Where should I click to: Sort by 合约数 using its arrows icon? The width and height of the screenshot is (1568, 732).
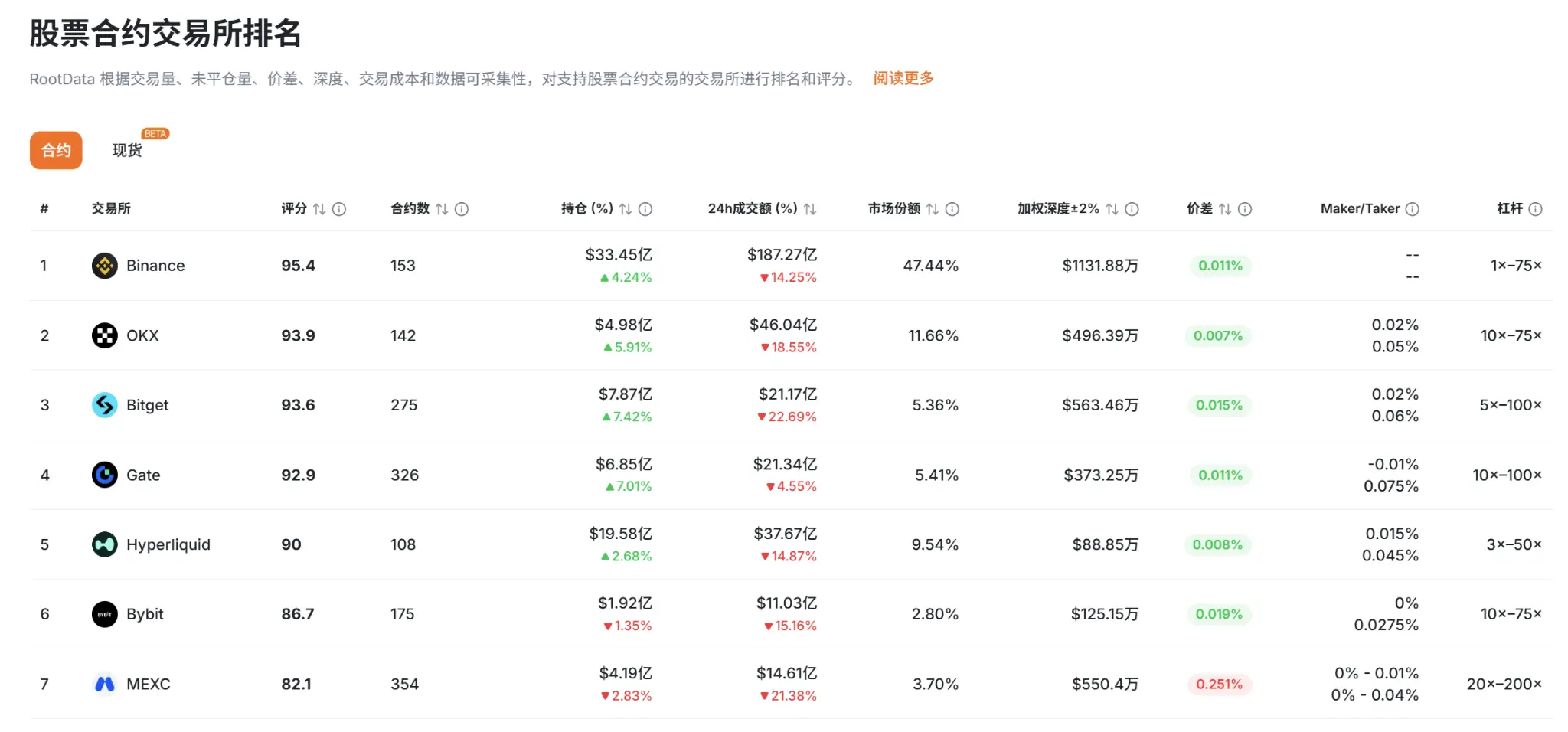[x=442, y=209]
